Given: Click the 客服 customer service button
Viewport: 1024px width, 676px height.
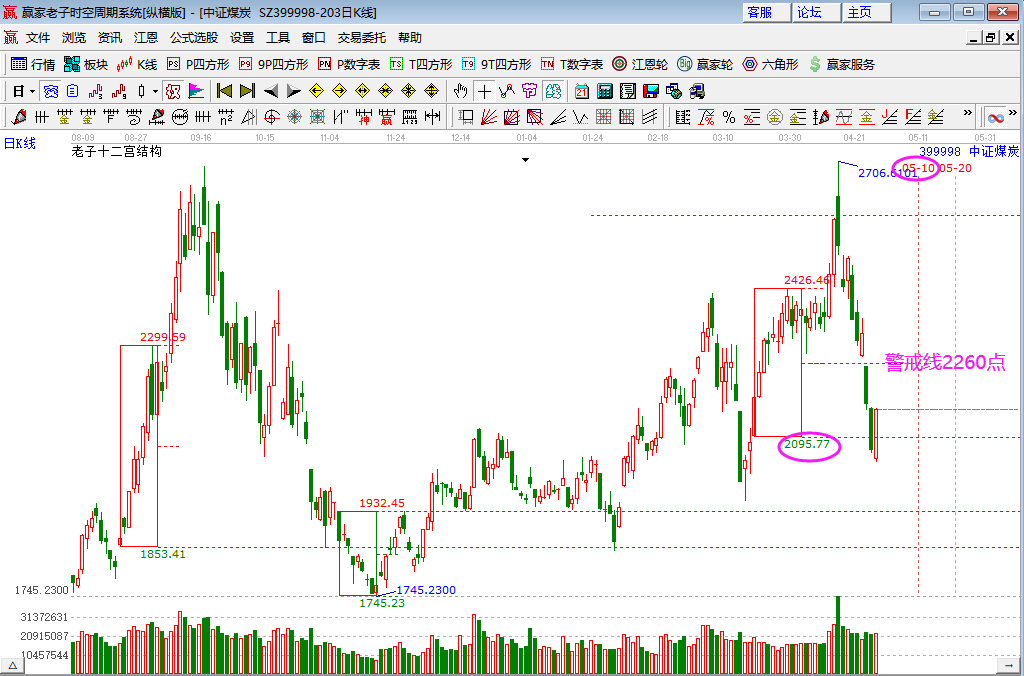Looking at the screenshot, I should [767, 12].
